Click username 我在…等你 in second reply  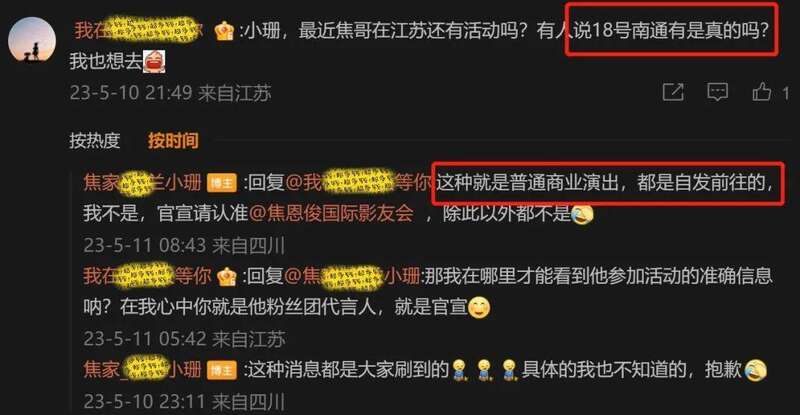pyautogui.click(x=147, y=276)
